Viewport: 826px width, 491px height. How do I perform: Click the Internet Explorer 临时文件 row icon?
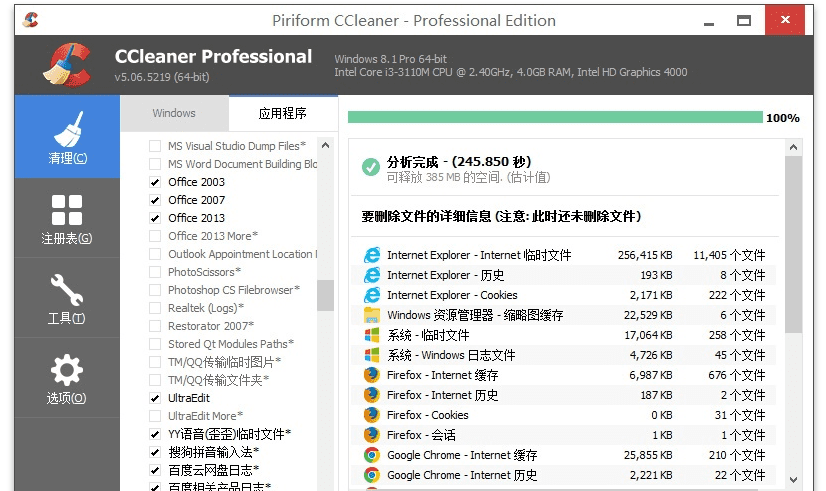(x=372, y=255)
